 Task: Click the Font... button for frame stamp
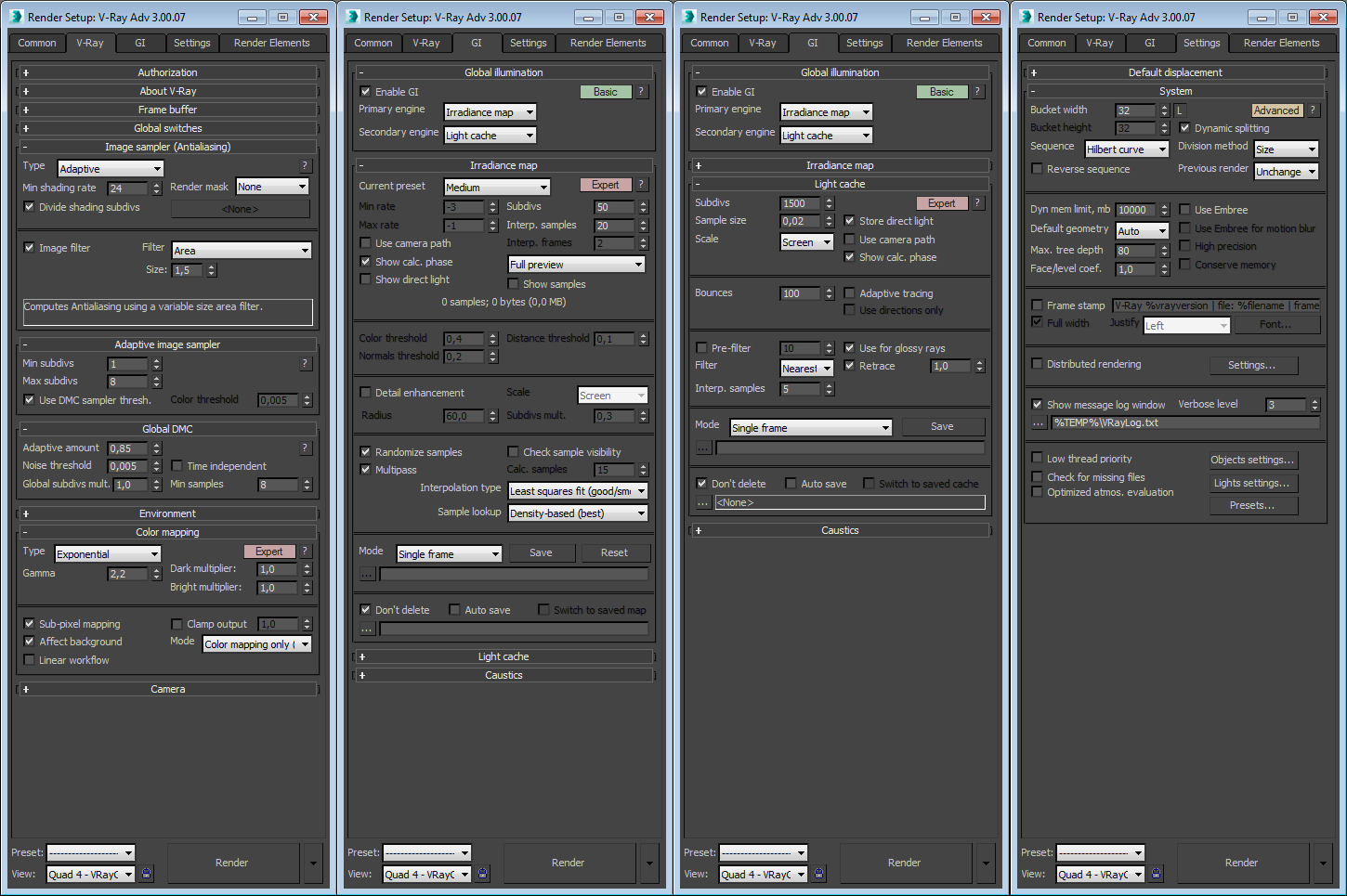[x=1275, y=324]
